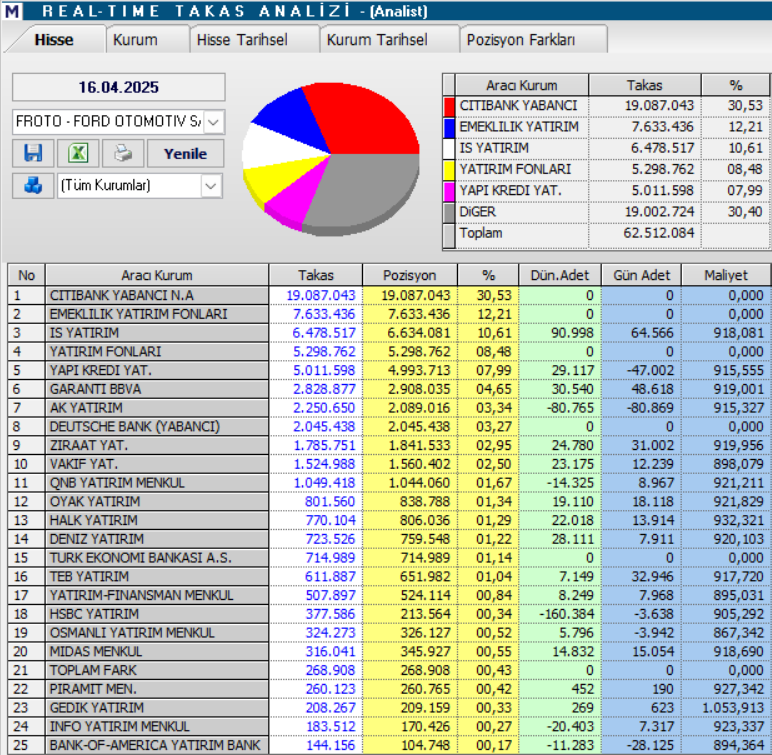Viewport: 772px width, 755px height.
Task: Click the 16.04.2025 date button
Action: (x=119, y=87)
